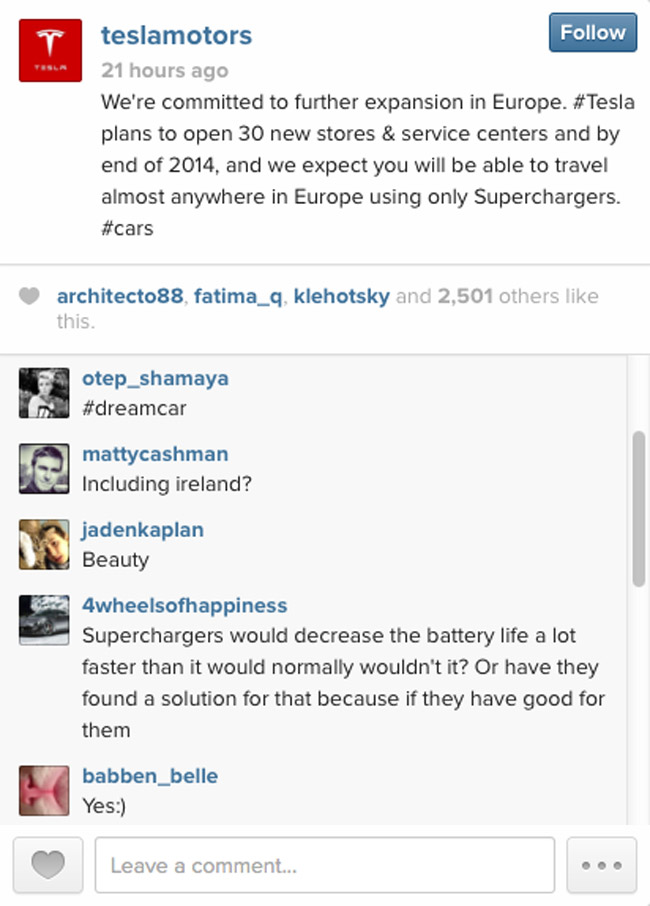650x906 pixels.
Task: Like the post using the heart button
Action: click(47, 864)
